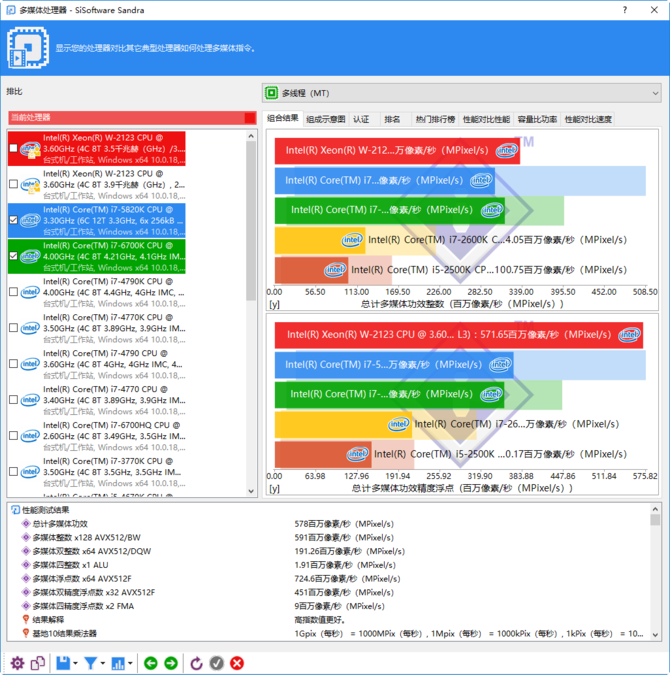Click the bar chart icon in toolbar

(118, 663)
